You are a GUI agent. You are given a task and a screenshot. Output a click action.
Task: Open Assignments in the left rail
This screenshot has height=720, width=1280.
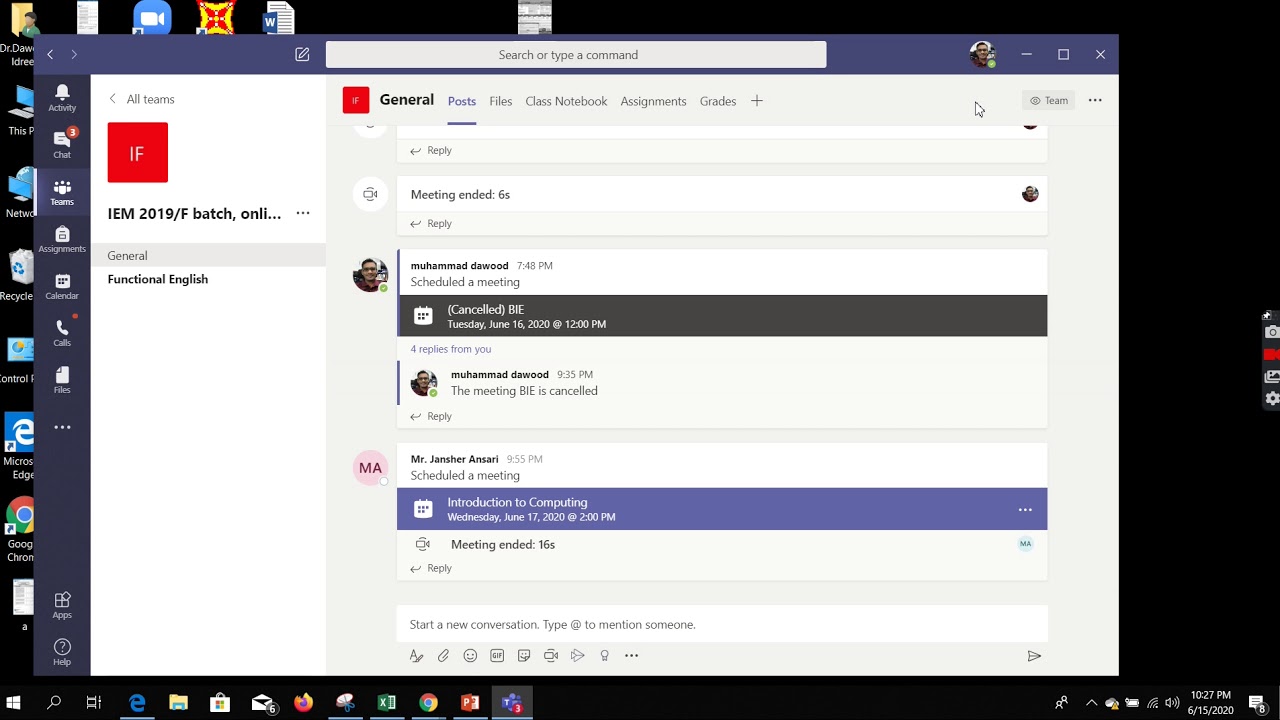tap(62, 239)
